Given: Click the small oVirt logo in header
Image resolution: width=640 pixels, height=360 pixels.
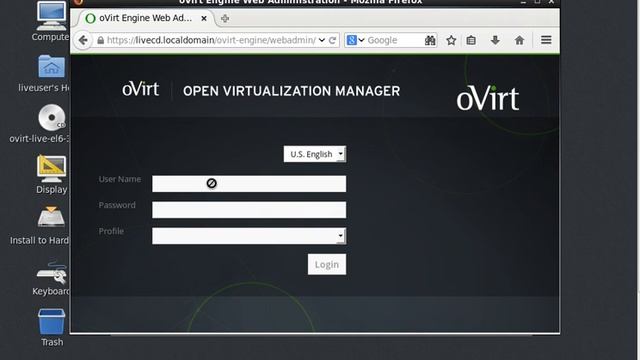Looking at the screenshot, I should tap(140, 89).
